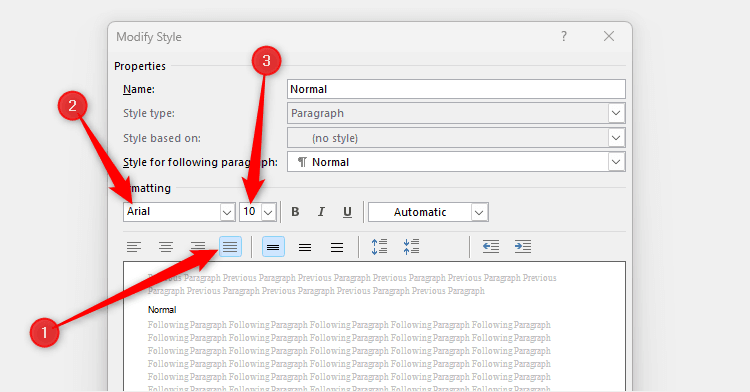Open the help question mark button
The image size is (750, 392).
[x=564, y=36]
